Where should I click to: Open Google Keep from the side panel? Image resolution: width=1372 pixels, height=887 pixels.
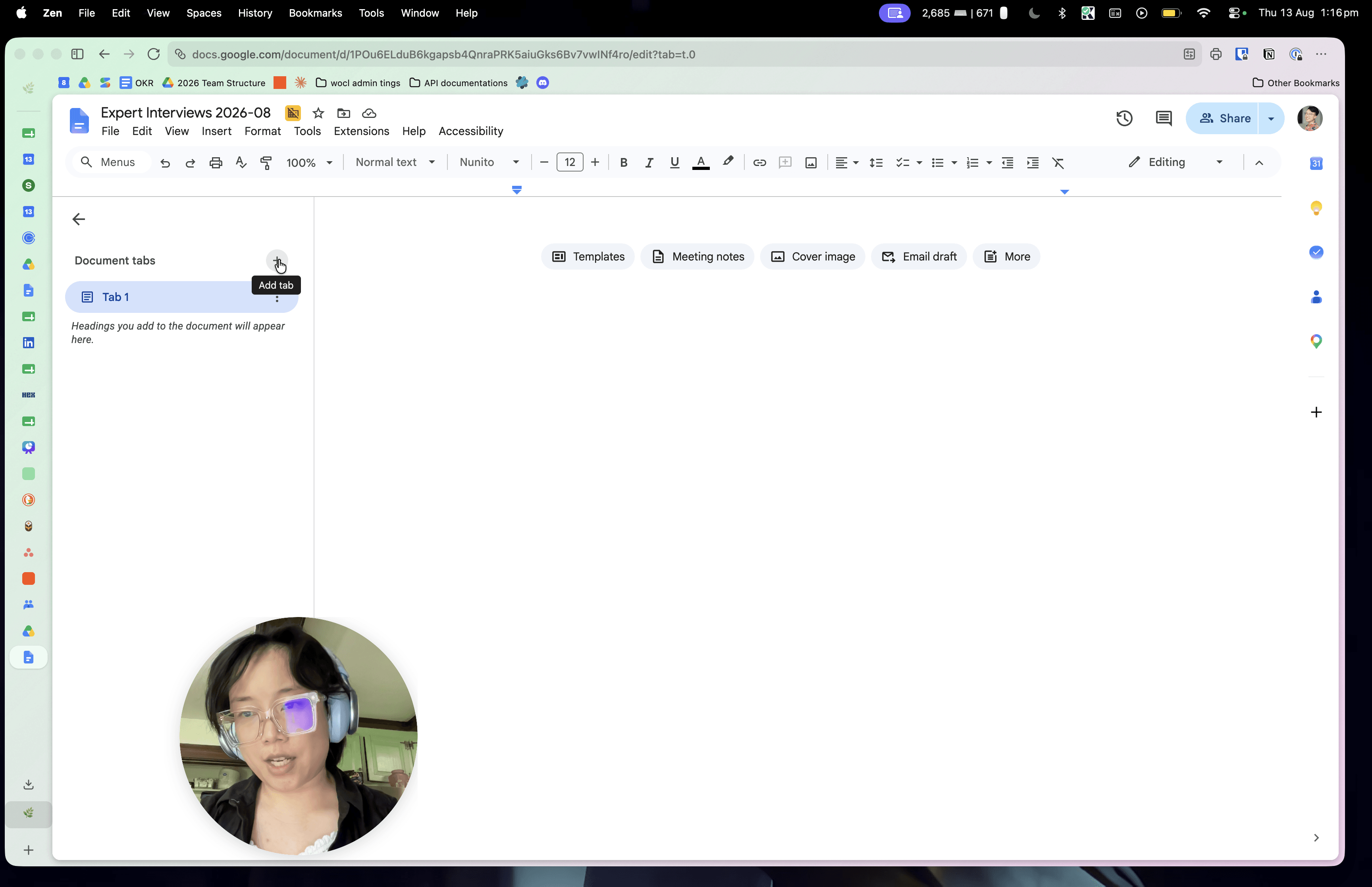coord(1316,208)
